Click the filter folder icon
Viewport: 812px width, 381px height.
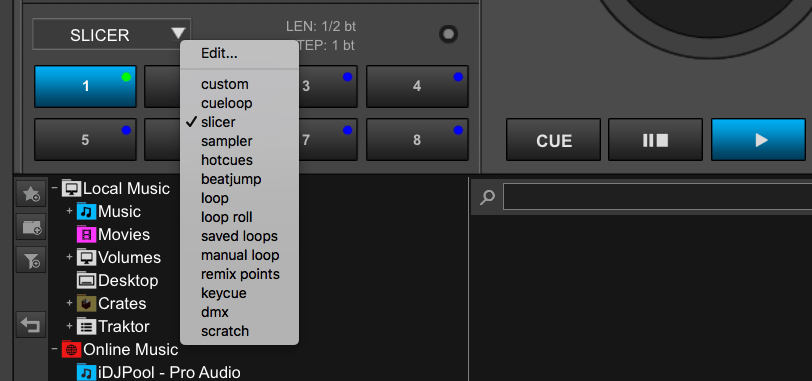pos(31,259)
